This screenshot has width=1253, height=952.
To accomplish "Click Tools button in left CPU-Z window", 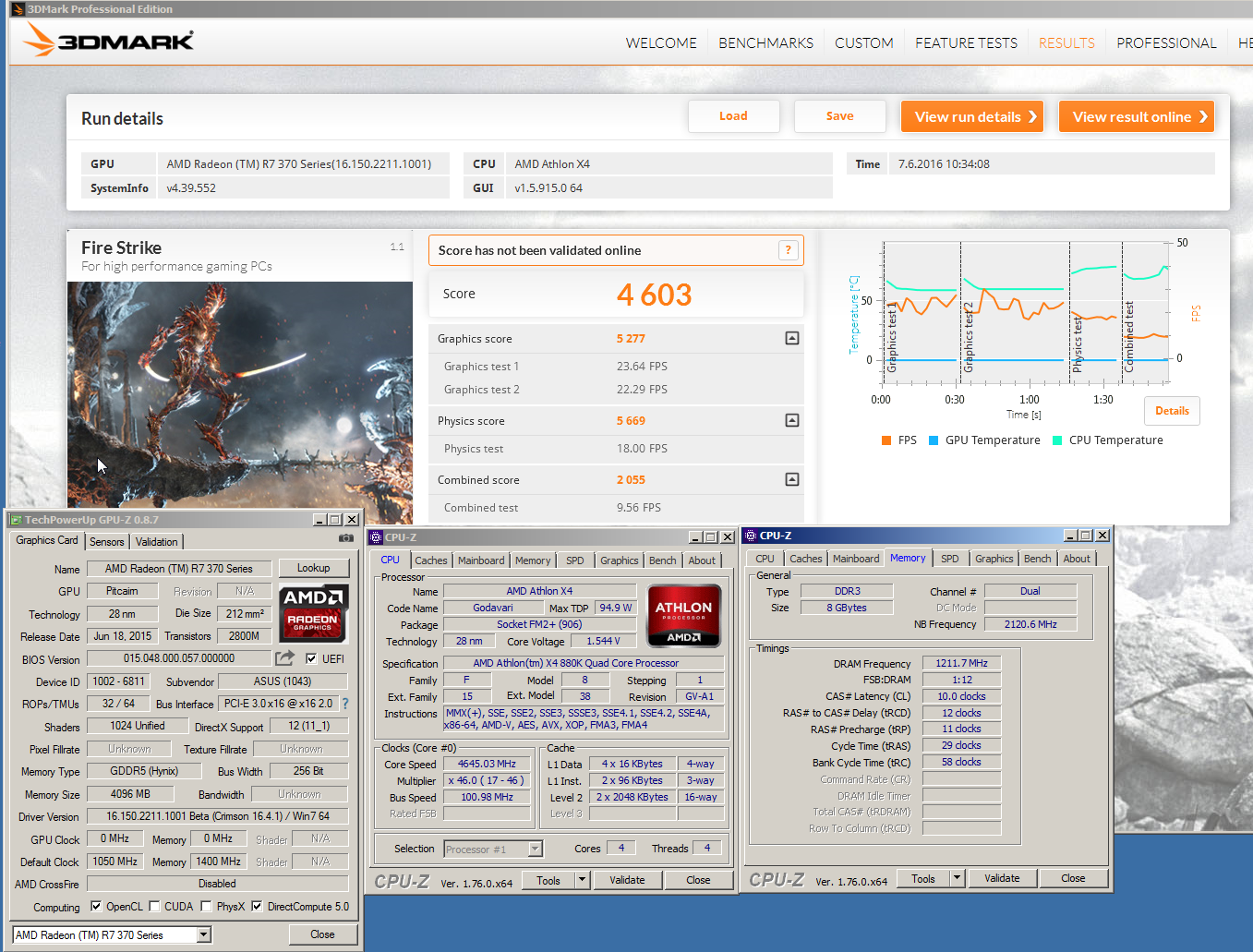I will [x=548, y=880].
